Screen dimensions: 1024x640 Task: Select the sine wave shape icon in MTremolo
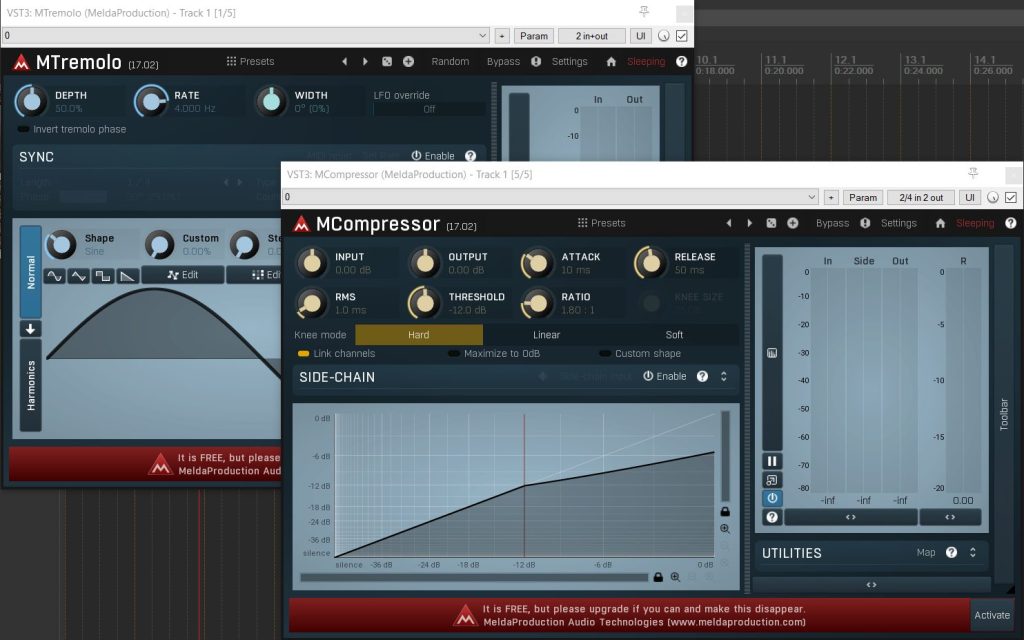tap(55, 276)
